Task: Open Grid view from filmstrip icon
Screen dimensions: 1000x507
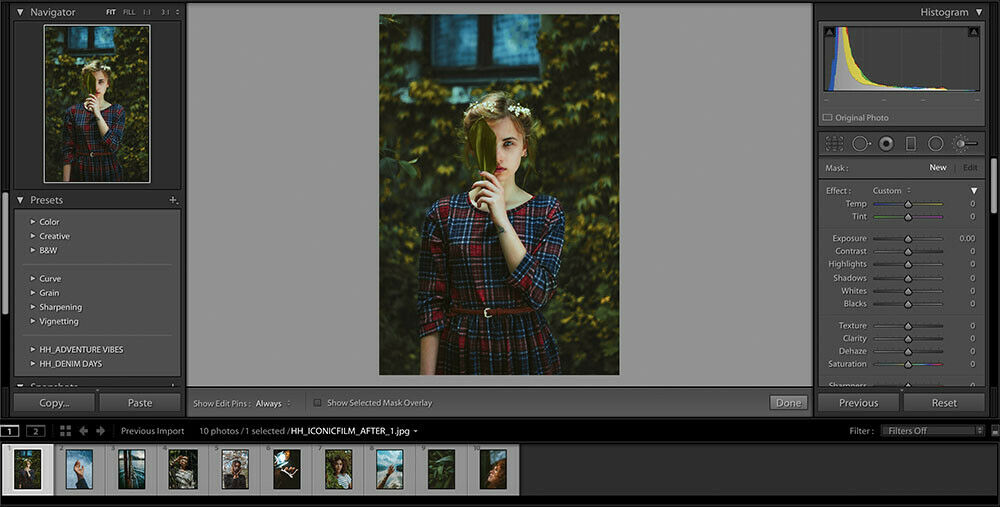Action: 65,431
